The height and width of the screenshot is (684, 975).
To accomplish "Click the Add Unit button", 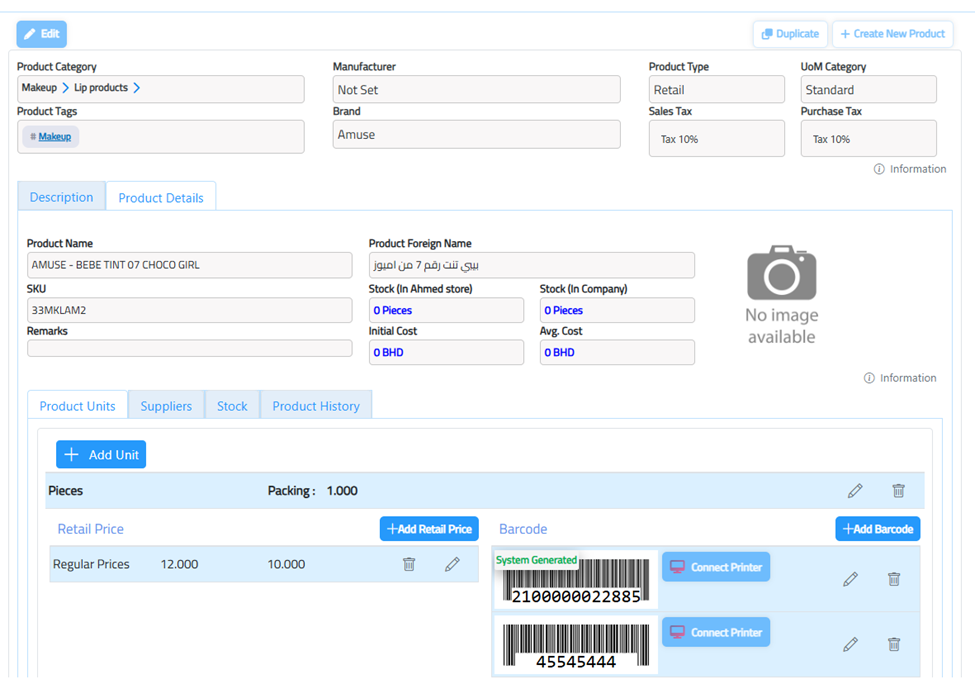I will pos(101,455).
